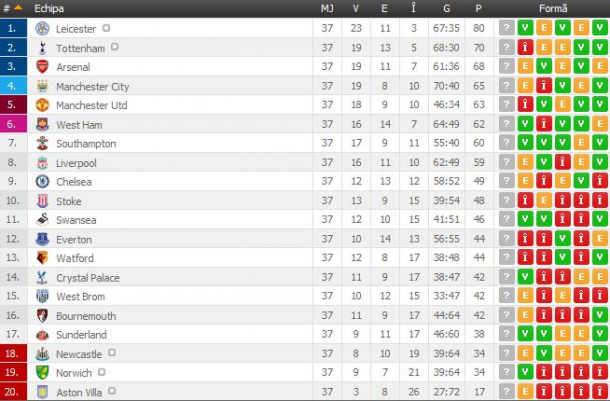Click the Leicester club crest
The image size is (610, 401).
click(x=43, y=29)
